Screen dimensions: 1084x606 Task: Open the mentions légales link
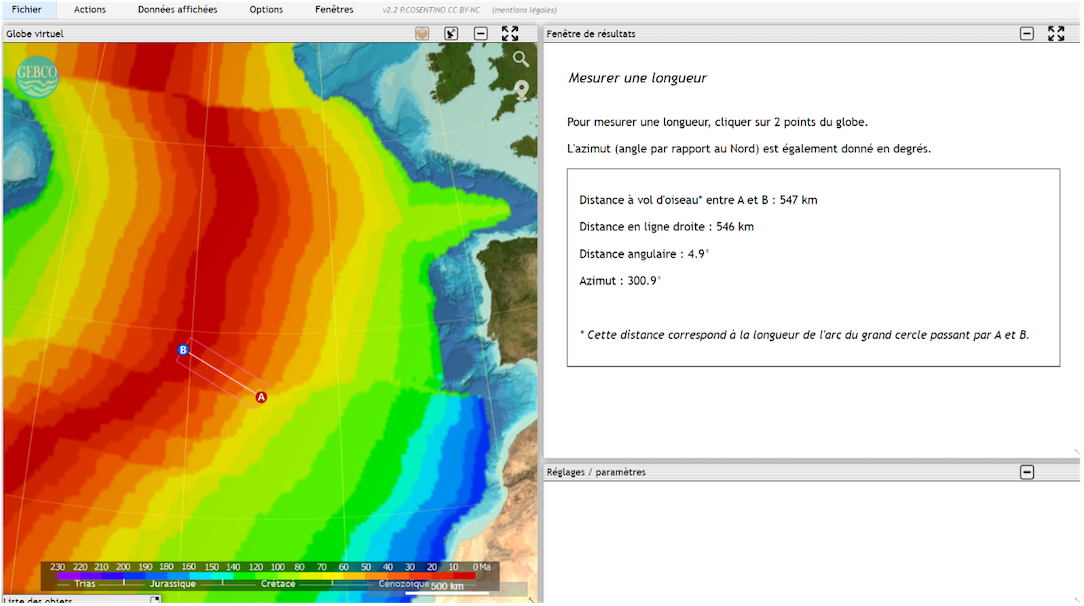525,10
